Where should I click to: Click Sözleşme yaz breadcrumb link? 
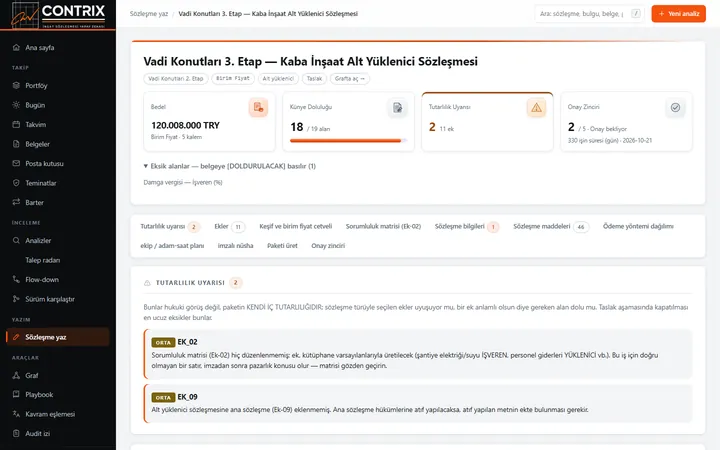point(149,14)
